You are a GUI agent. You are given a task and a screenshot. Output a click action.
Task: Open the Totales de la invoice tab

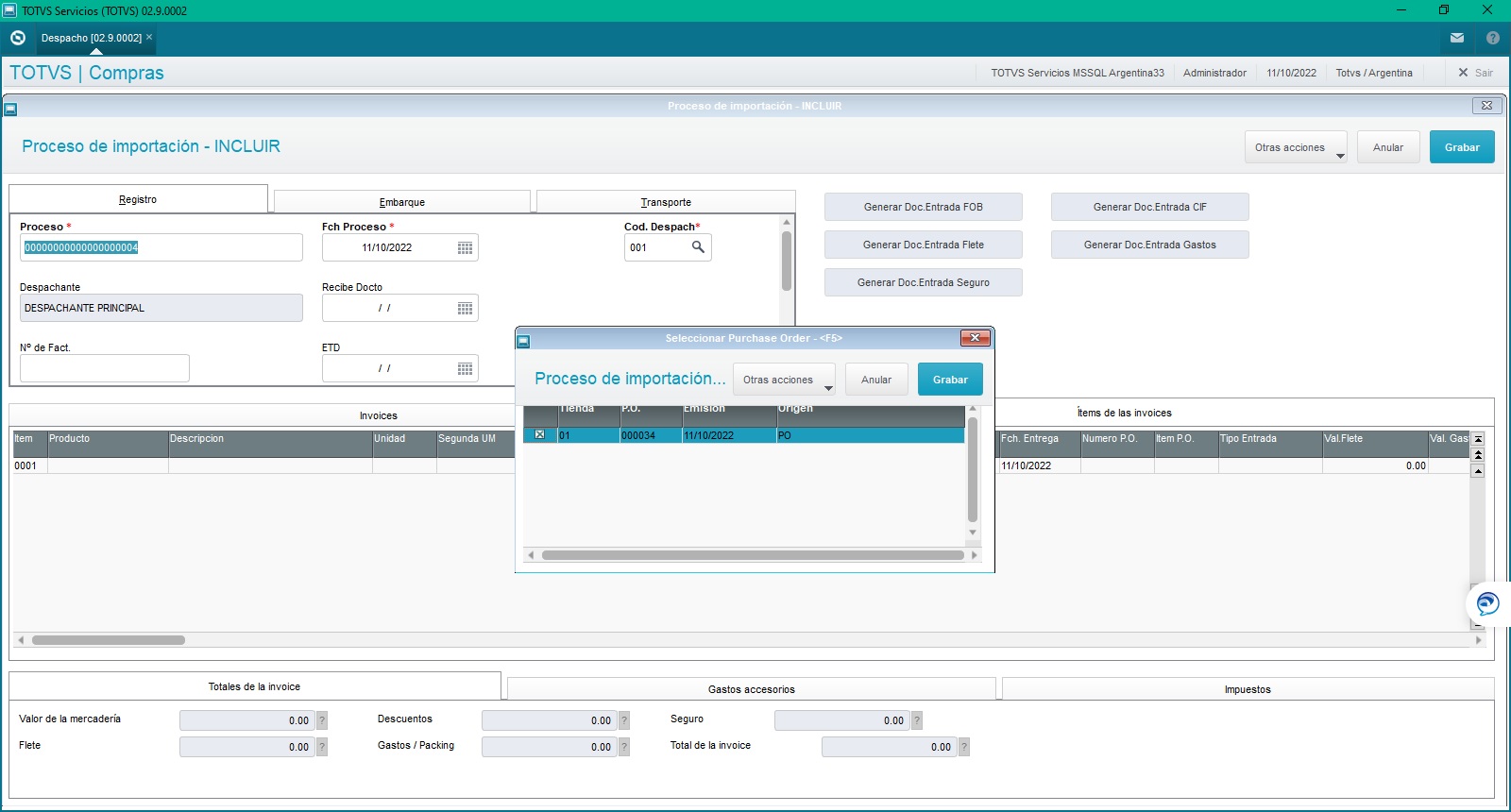(254, 686)
